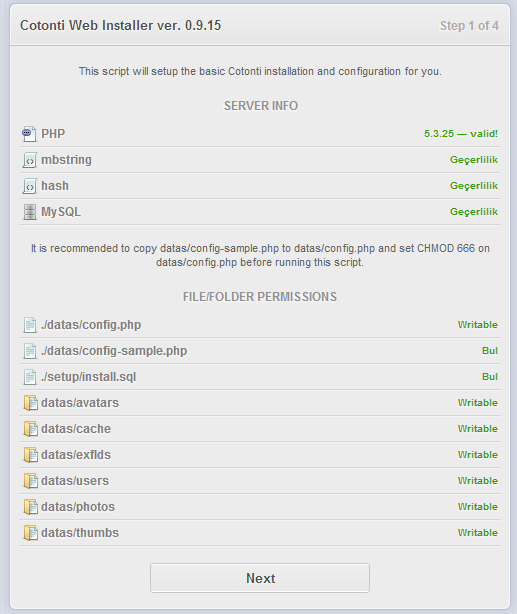Click the datas/users folder icon

coord(30,481)
